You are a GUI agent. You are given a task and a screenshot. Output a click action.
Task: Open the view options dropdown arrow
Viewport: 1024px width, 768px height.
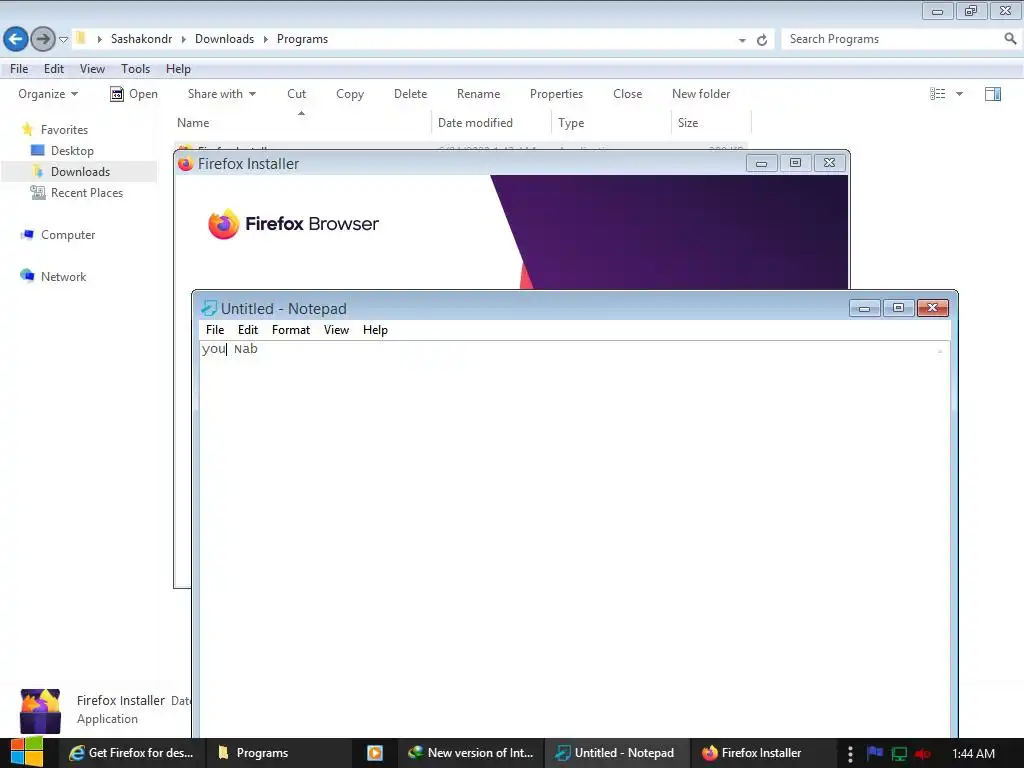(x=959, y=94)
